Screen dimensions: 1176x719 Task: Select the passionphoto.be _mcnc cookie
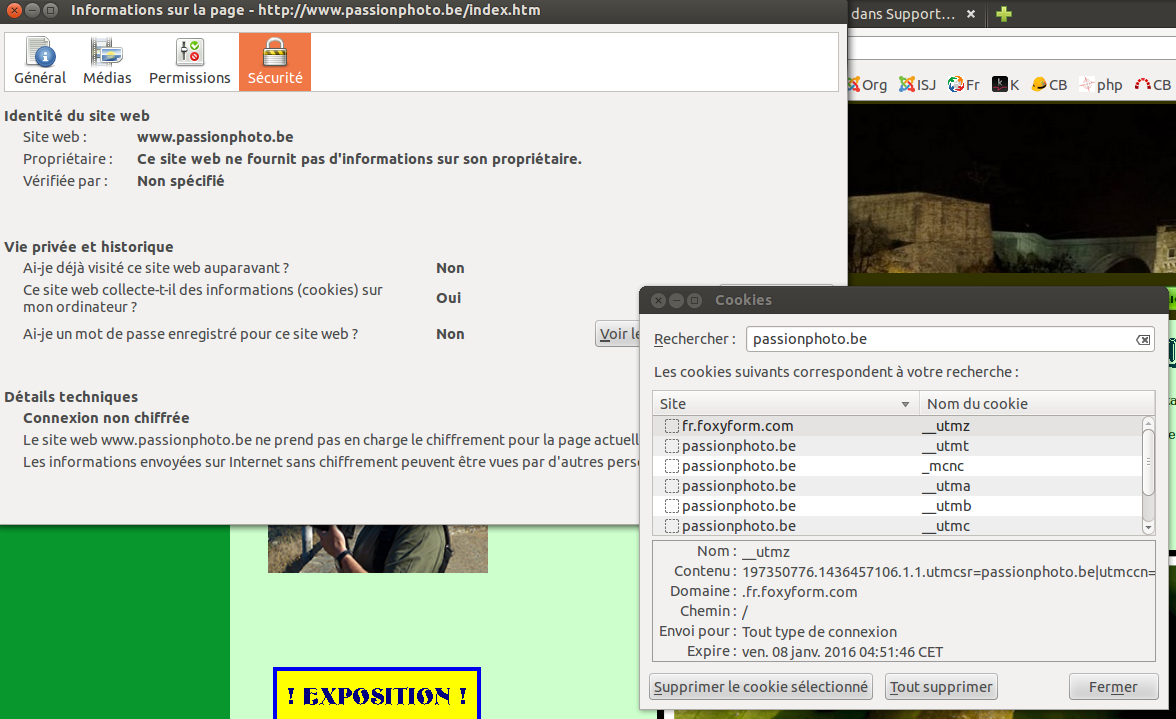pos(738,466)
